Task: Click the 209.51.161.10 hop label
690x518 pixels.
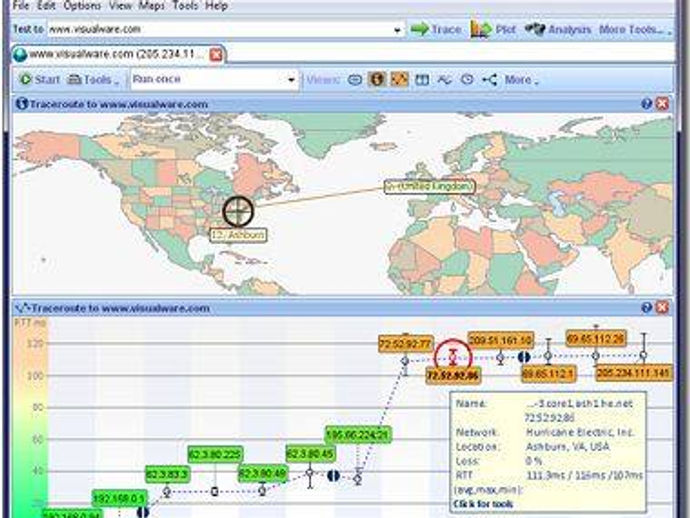Action: (500, 340)
